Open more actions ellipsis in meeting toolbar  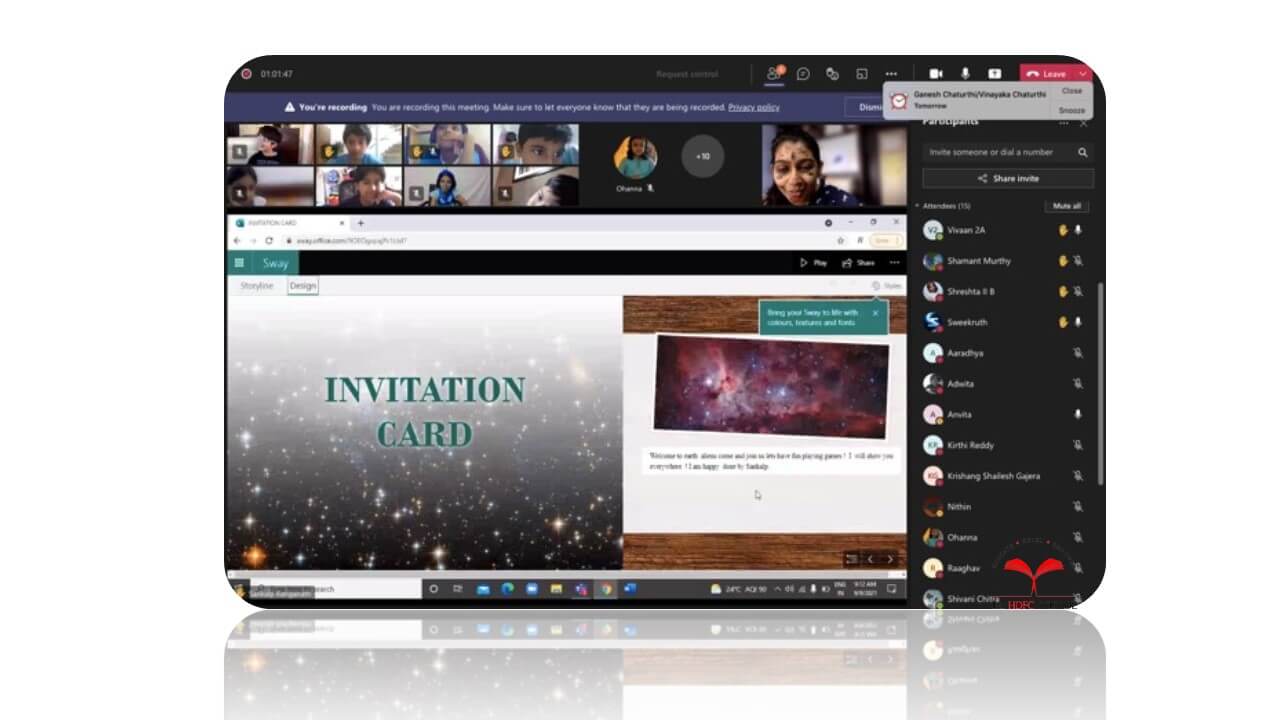891,74
